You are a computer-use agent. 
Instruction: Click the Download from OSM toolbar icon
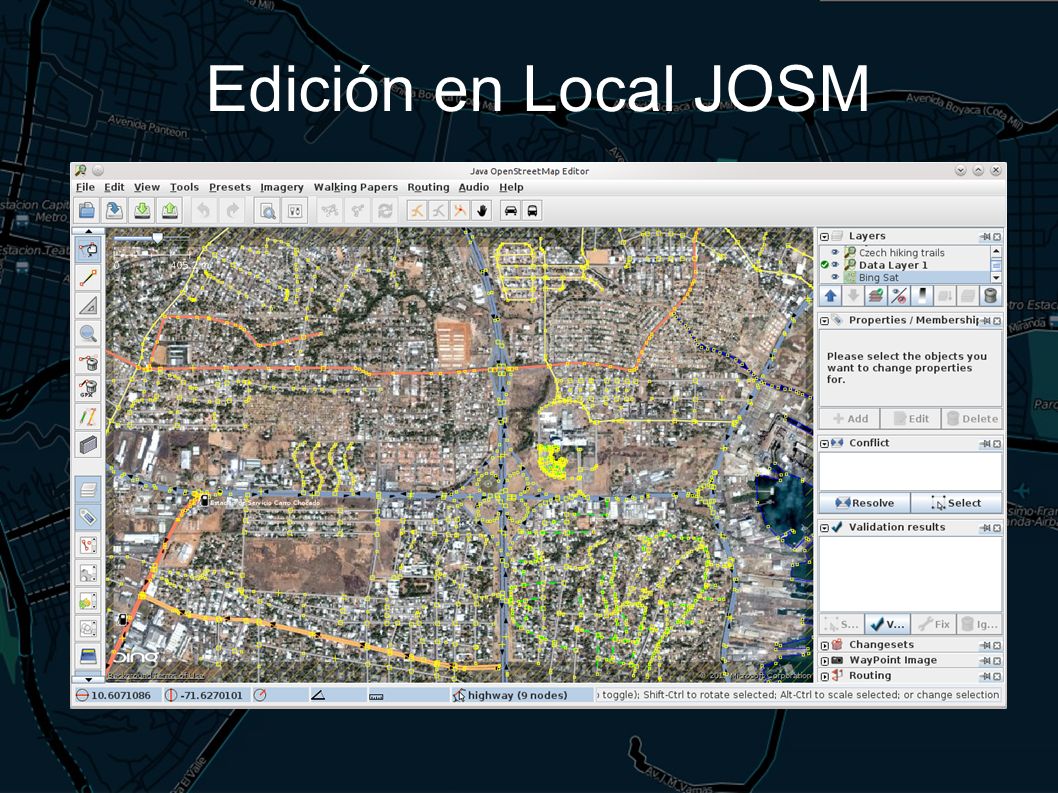click(142, 211)
